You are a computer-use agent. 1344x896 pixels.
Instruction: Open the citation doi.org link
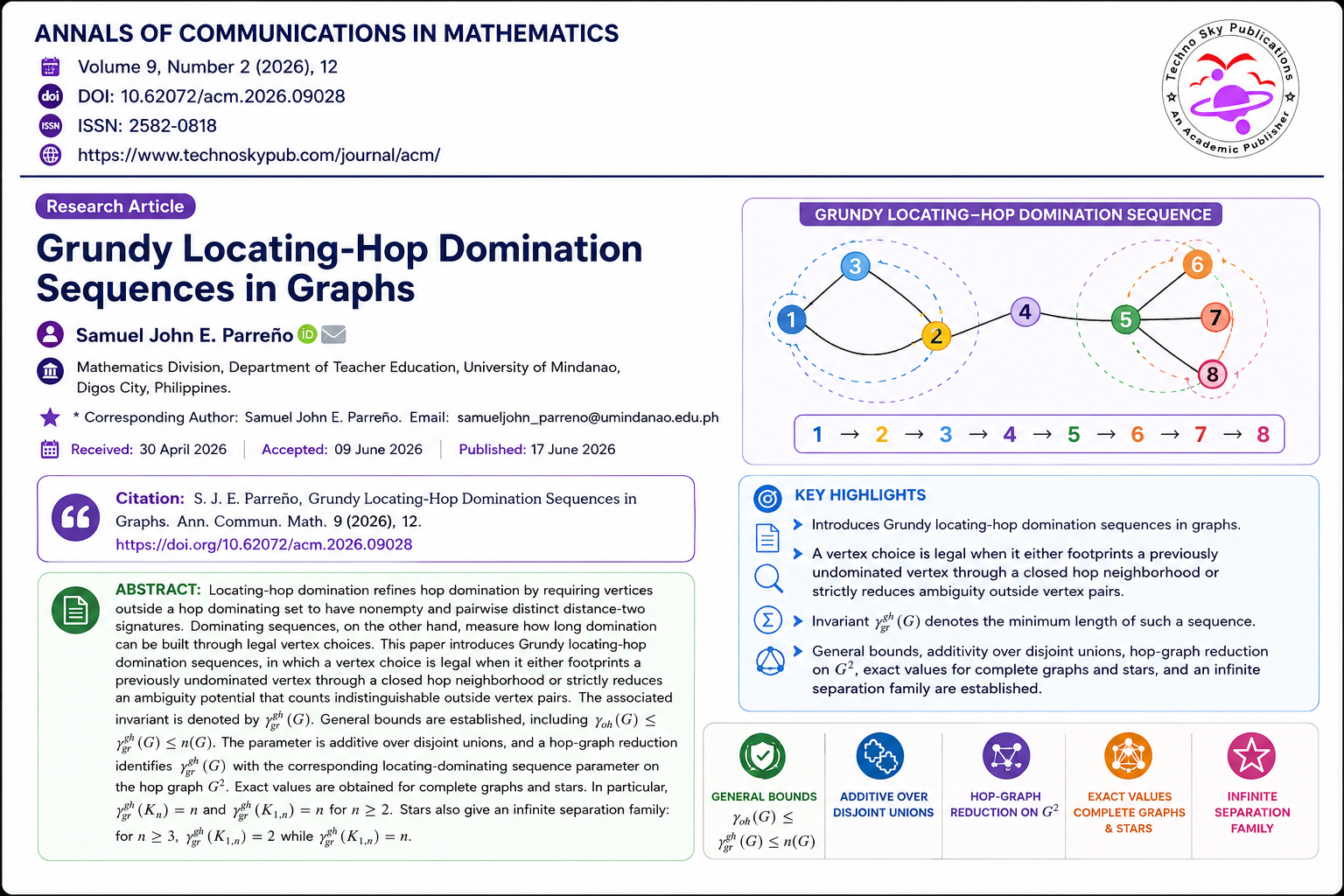tap(264, 544)
